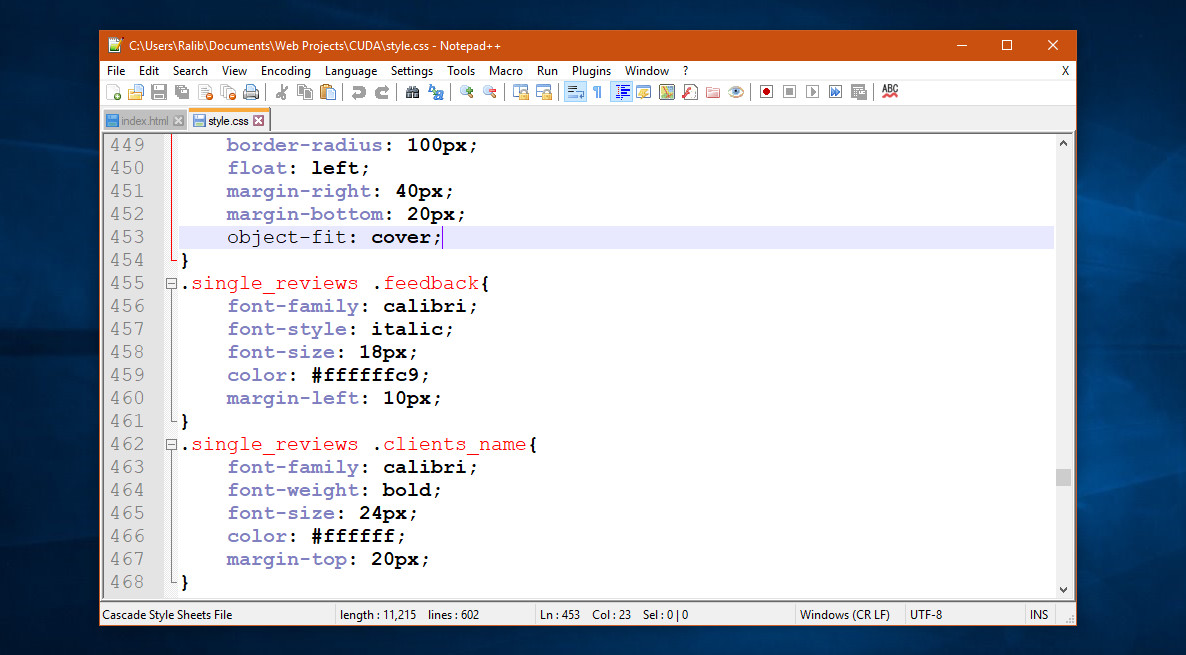Click the New file toolbar icon
This screenshot has width=1186, height=655.
click(114, 92)
